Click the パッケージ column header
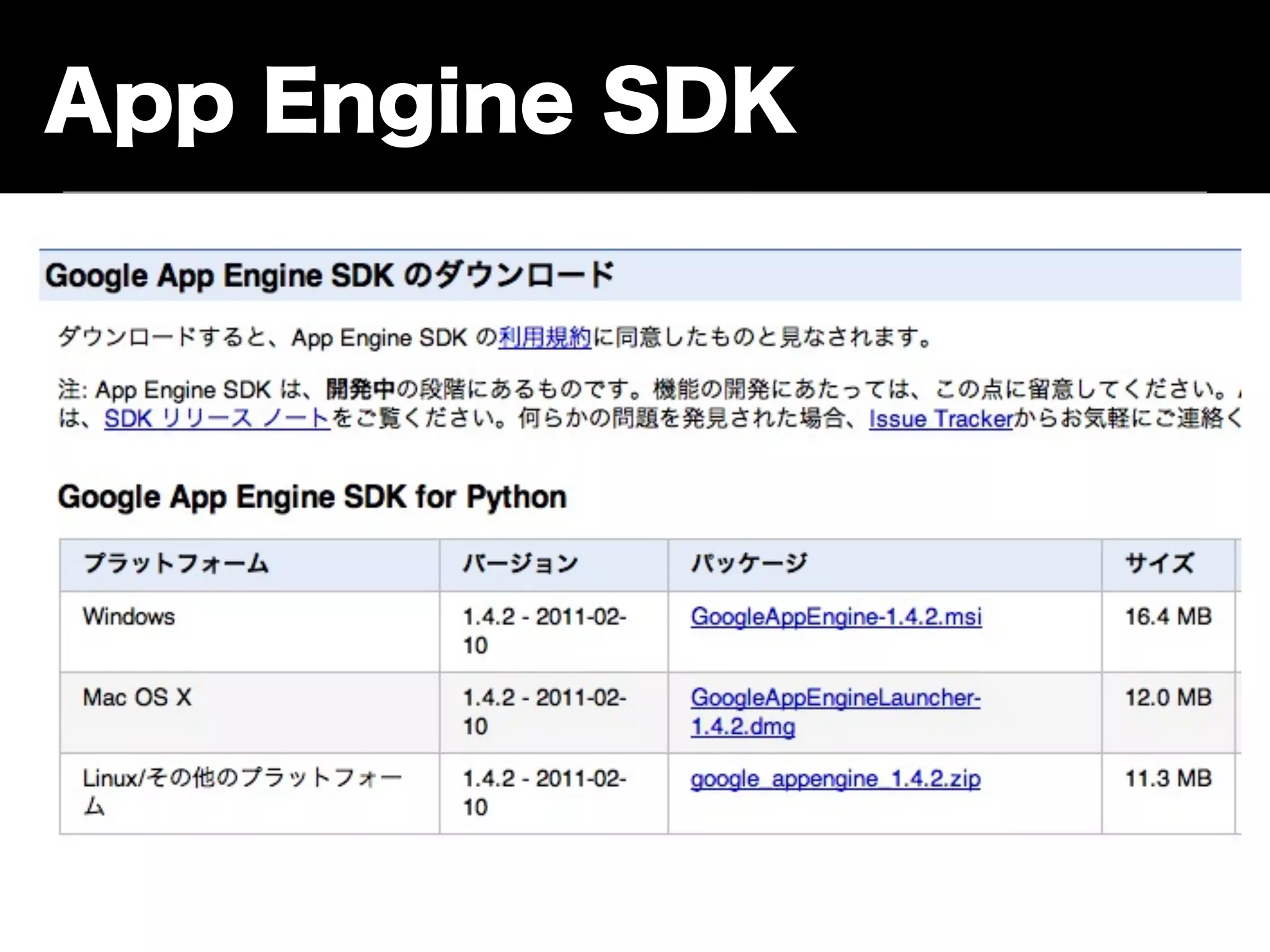This screenshot has width=1270, height=952. [749, 563]
